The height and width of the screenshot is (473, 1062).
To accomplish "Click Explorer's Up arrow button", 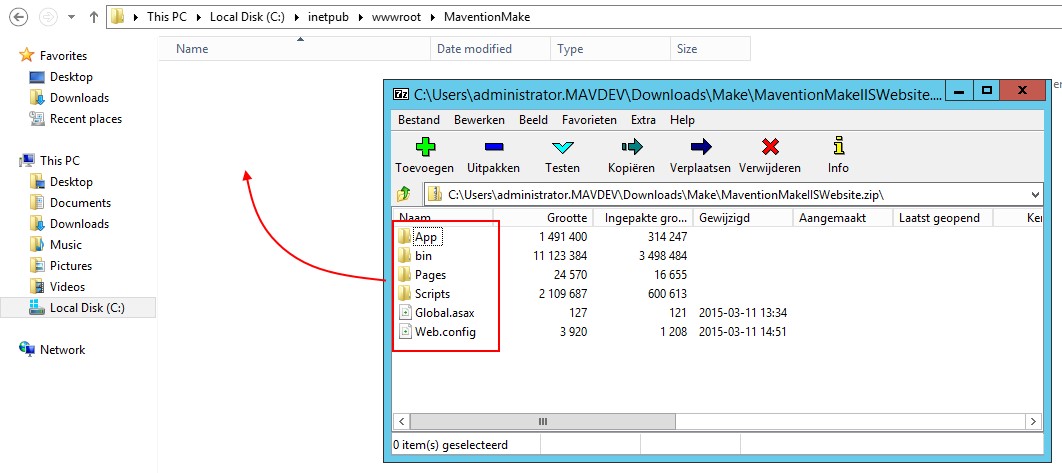I will [93, 17].
